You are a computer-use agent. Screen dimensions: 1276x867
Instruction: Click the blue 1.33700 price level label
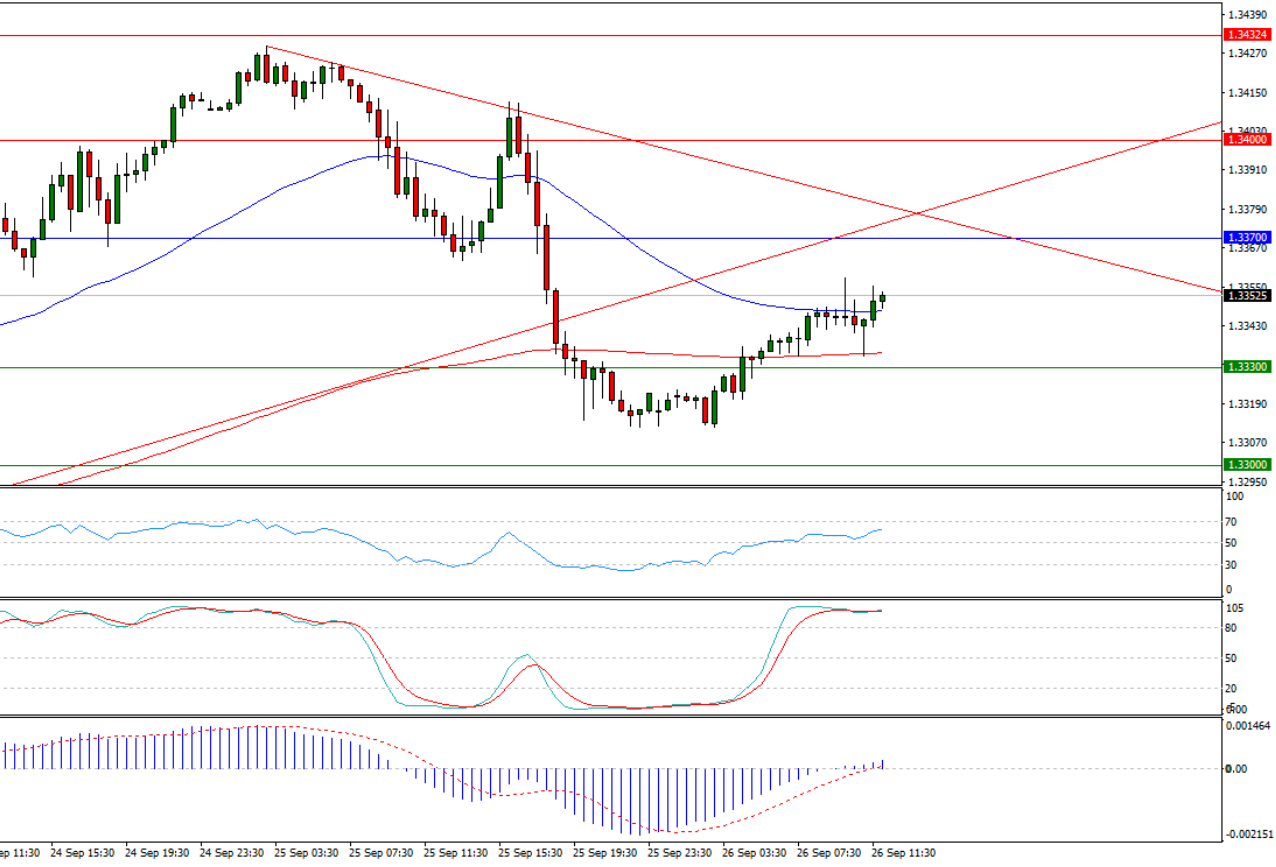click(1247, 238)
